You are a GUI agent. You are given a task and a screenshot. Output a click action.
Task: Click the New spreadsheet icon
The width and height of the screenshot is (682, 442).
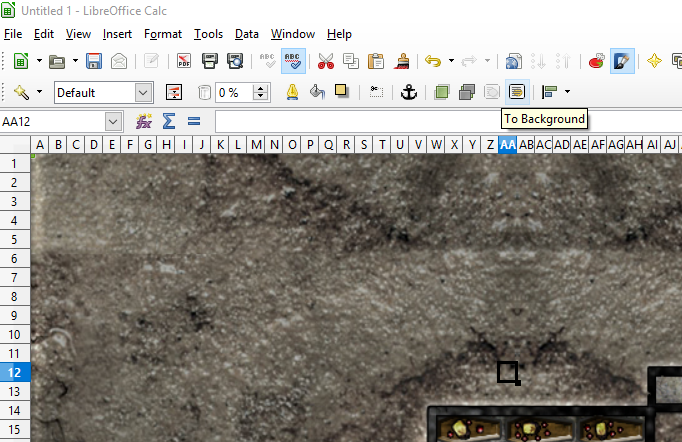click(x=20, y=61)
